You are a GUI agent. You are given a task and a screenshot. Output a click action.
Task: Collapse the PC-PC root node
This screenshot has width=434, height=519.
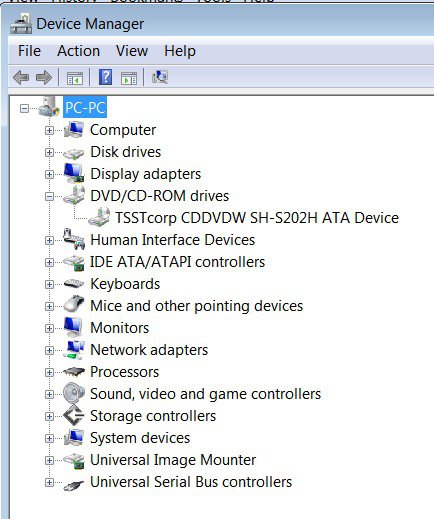coord(24,108)
